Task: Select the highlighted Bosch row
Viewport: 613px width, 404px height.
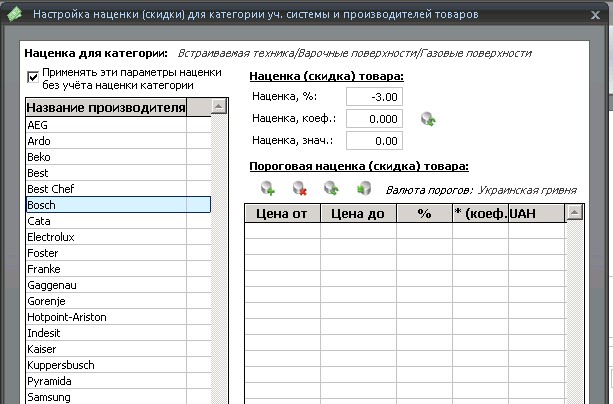Action: pos(118,205)
